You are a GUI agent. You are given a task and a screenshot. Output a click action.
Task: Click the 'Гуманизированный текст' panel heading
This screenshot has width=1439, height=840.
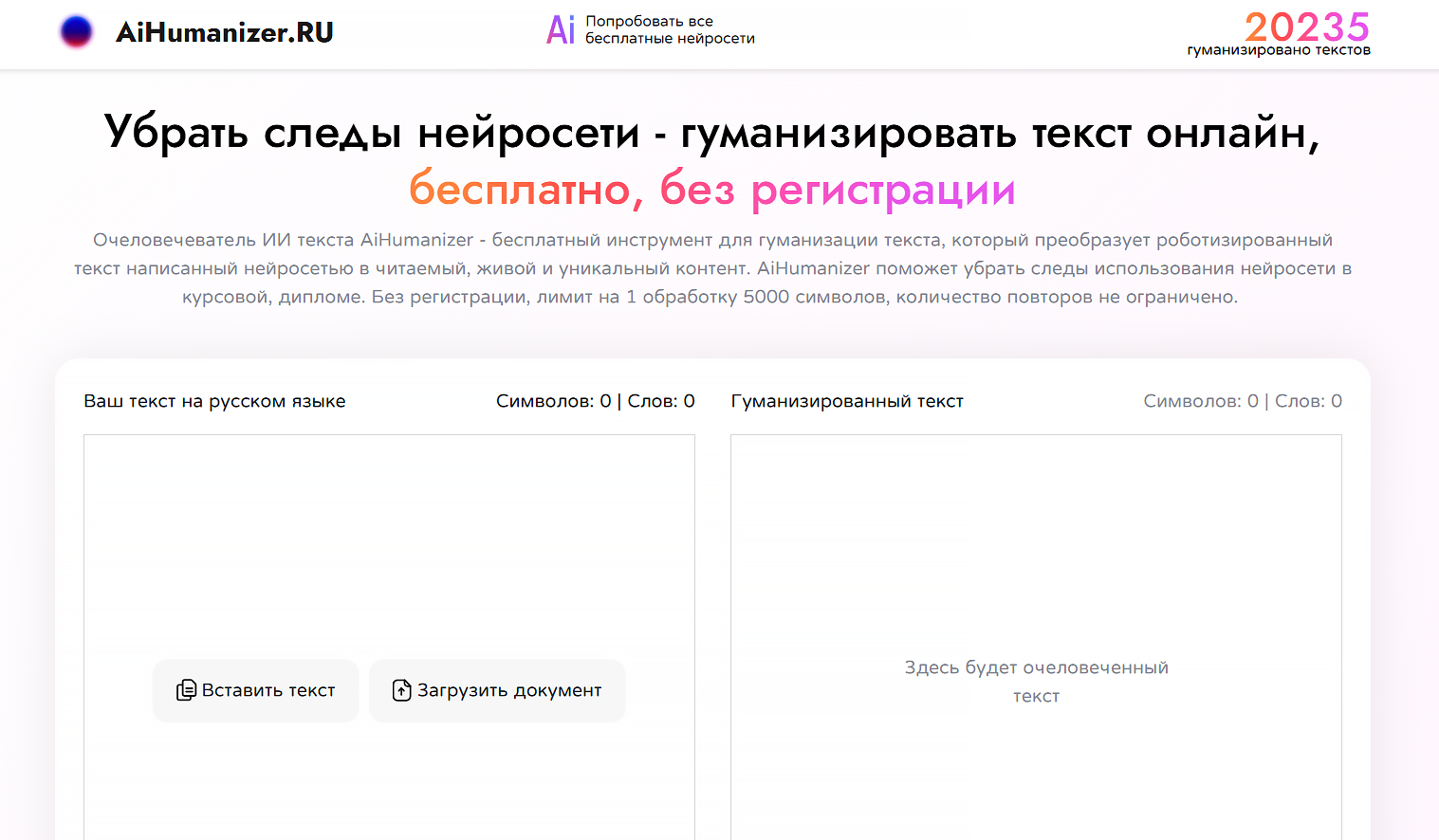point(847,400)
